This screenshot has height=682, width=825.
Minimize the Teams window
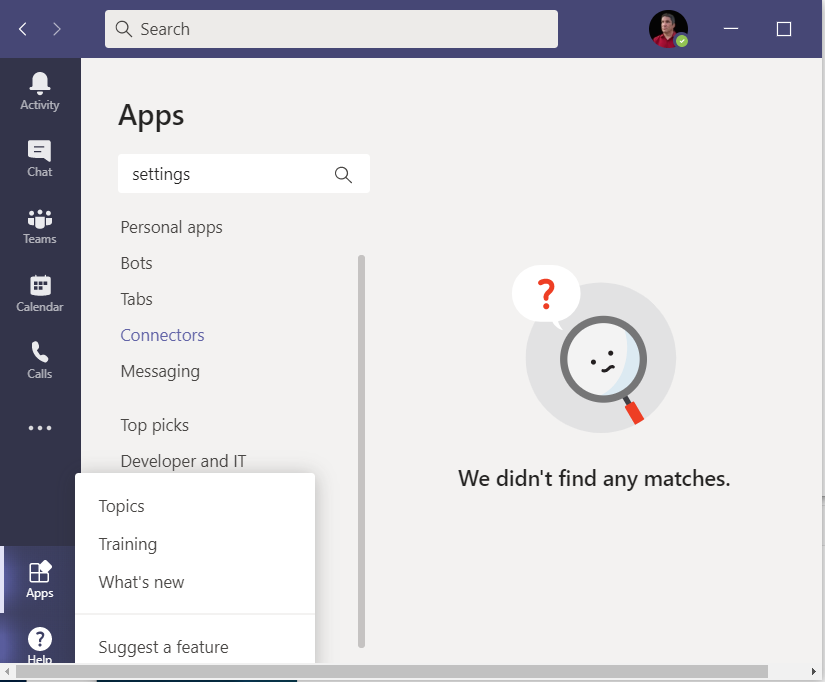click(731, 29)
